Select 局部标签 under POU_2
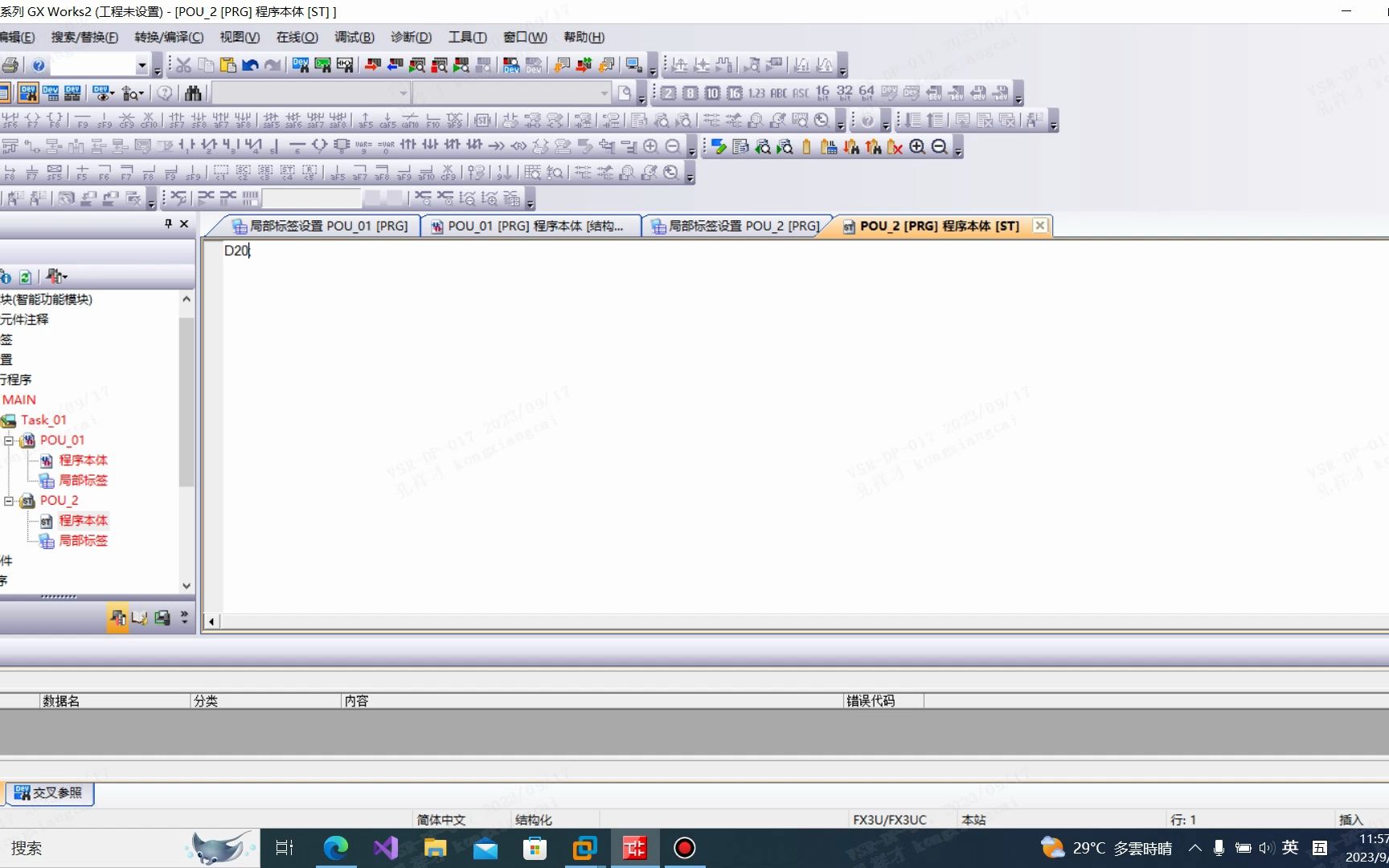Viewport: 1389px width, 868px height. (x=83, y=541)
